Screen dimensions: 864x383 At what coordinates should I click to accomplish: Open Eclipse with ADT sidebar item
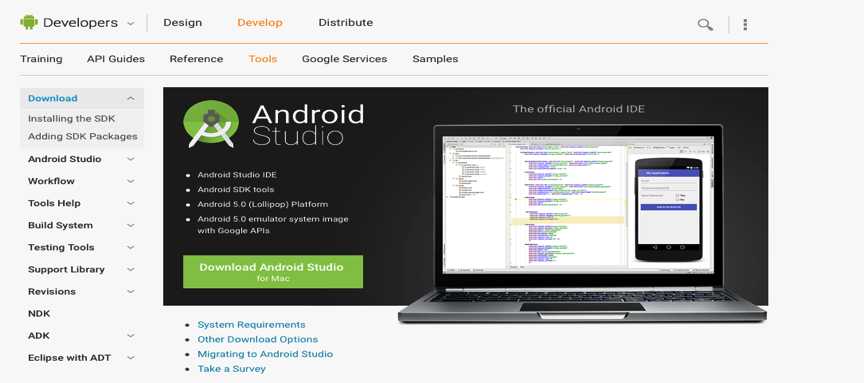[69, 358]
